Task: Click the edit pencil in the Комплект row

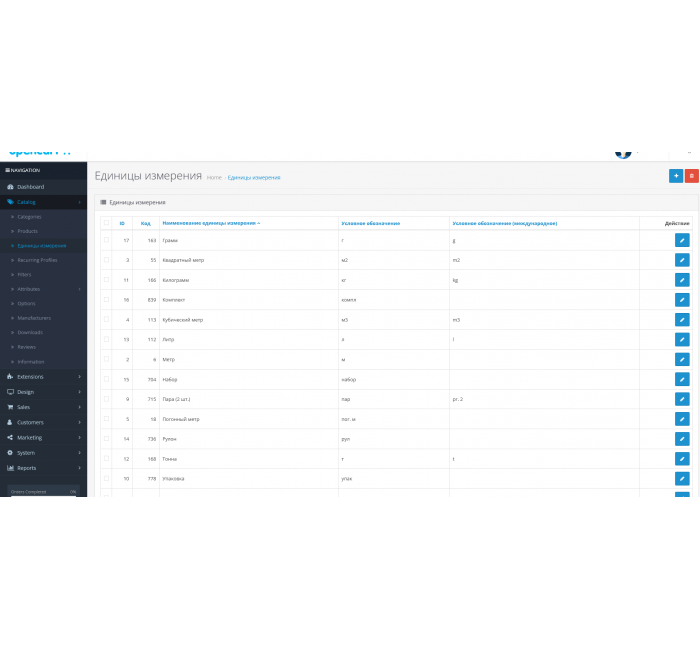Action: point(682,300)
